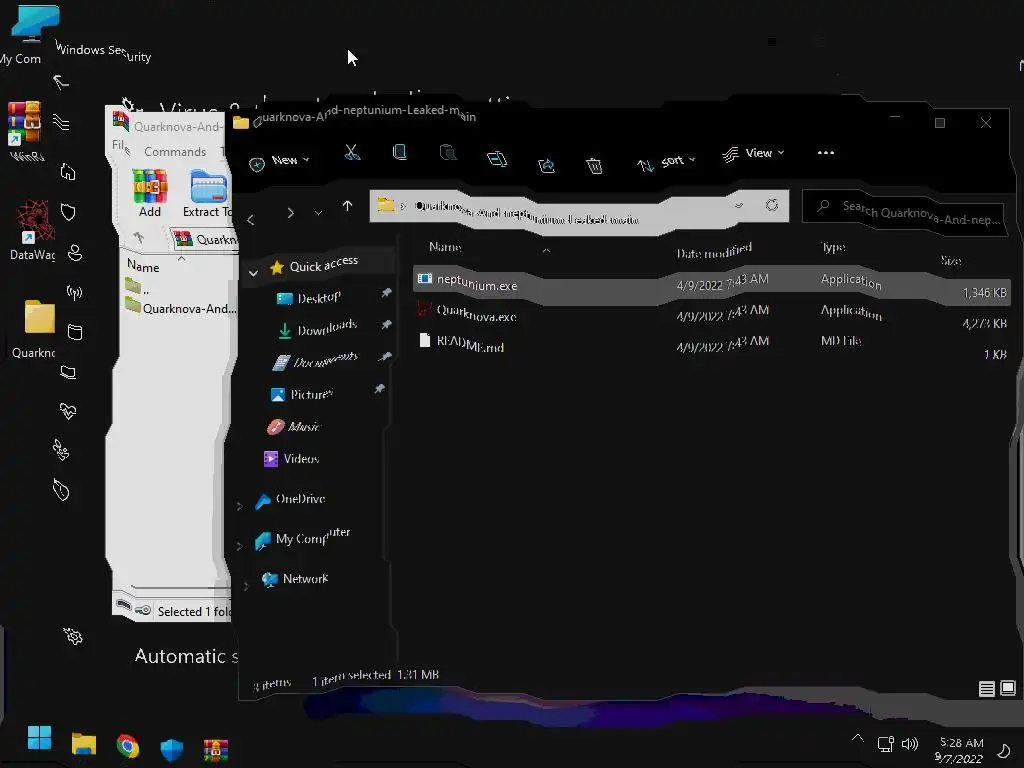Screen dimensions: 1024x768
Task: Click the Paste icon in Explorer toolbar
Action: click(x=448, y=153)
